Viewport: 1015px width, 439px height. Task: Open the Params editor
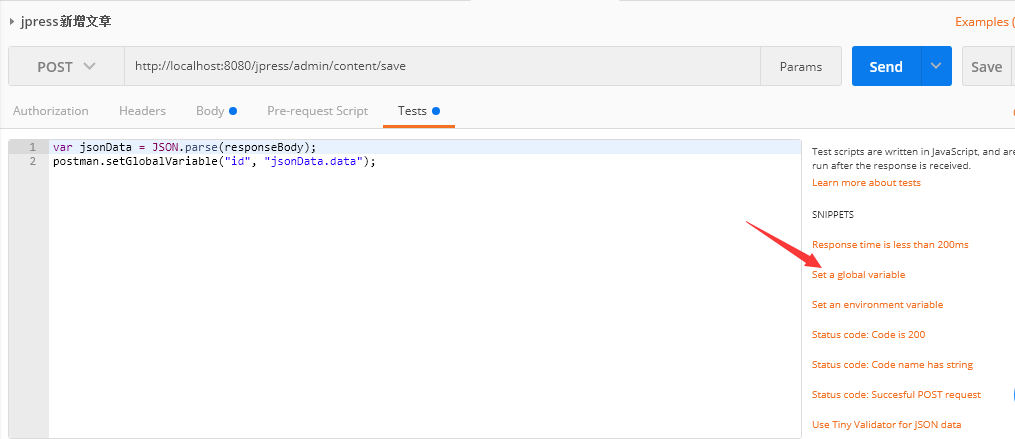[801, 67]
